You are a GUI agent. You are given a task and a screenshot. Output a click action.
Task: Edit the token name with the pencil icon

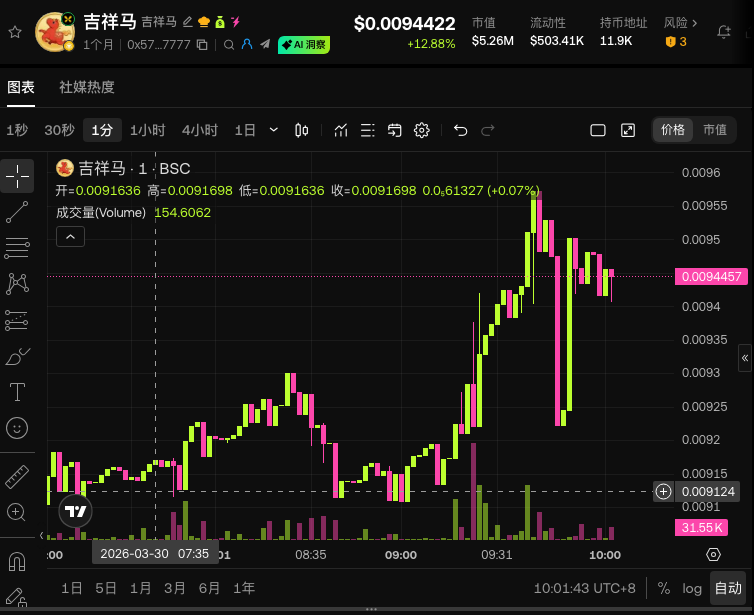point(188,22)
